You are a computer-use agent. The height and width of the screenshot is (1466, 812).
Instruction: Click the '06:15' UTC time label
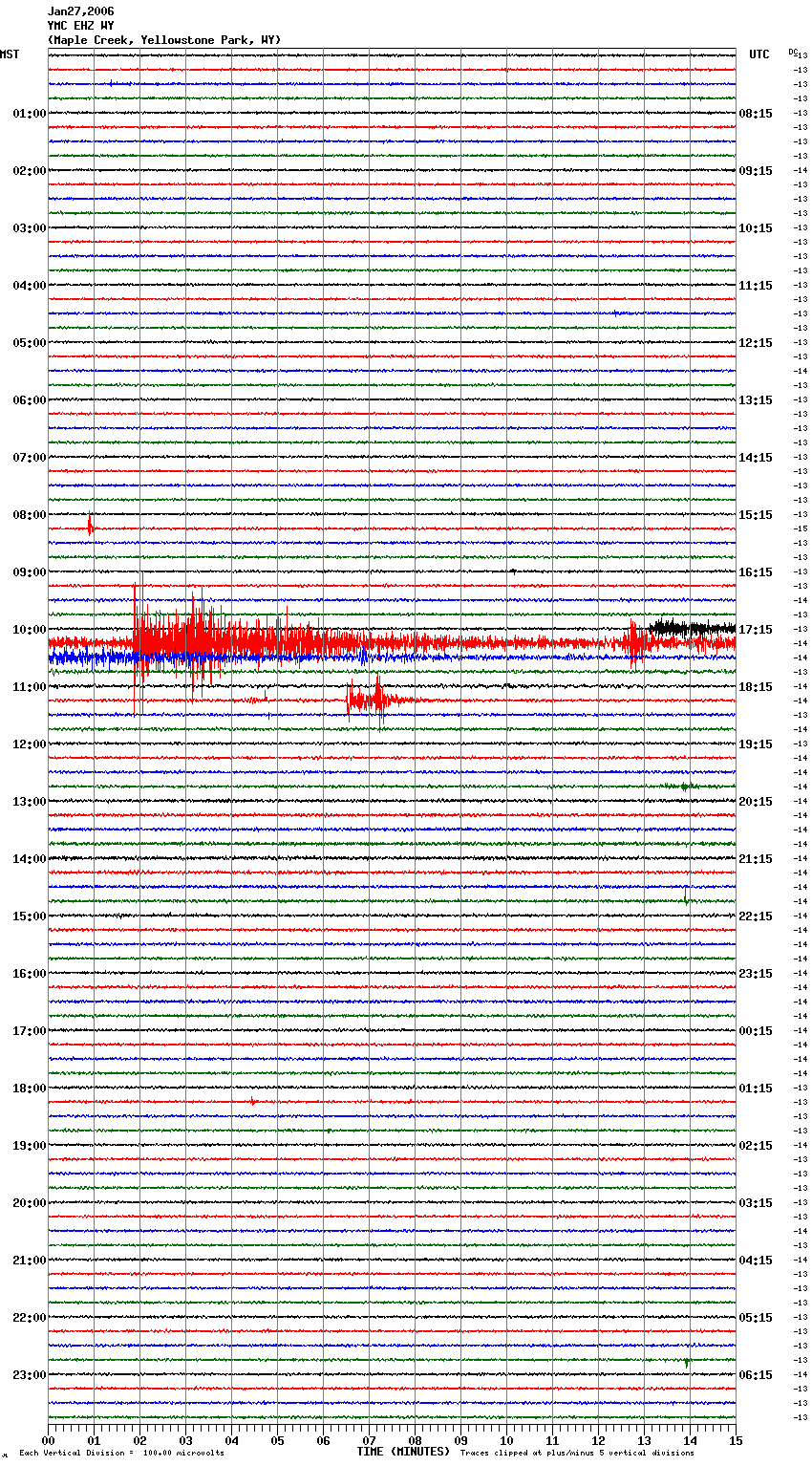pyautogui.click(x=756, y=1375)
